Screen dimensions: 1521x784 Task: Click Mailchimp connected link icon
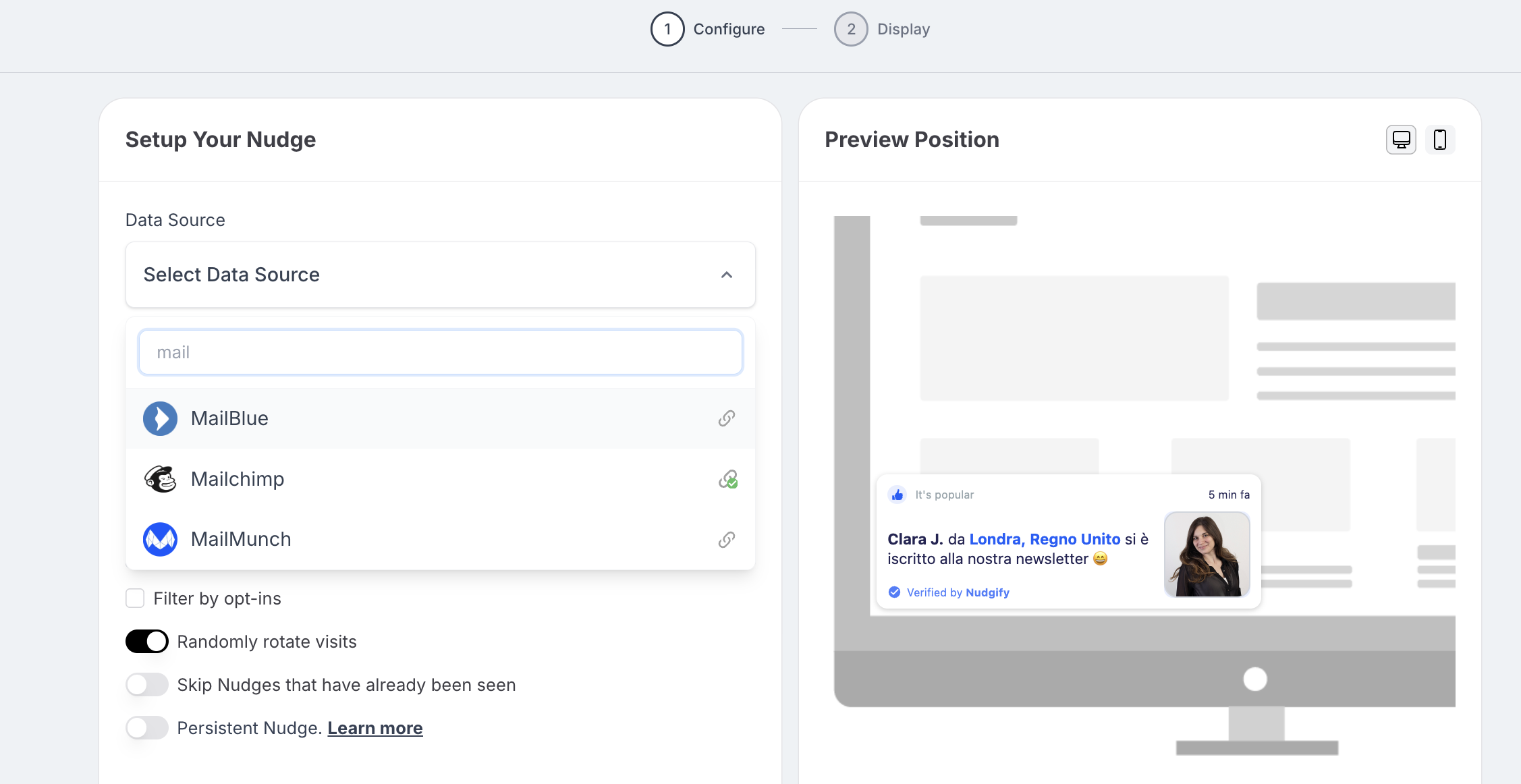pyautogui.click(x=727, y=479)
